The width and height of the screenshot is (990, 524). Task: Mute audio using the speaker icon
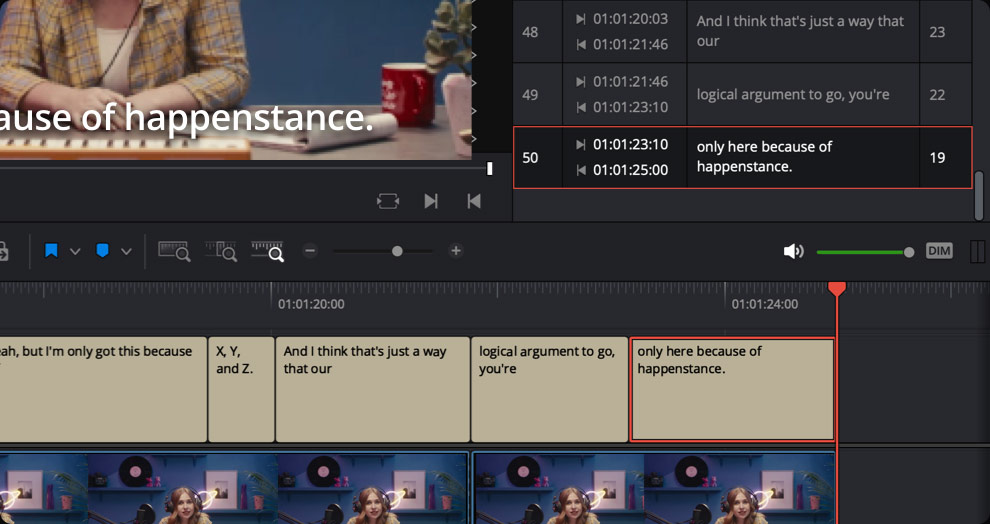793,251
